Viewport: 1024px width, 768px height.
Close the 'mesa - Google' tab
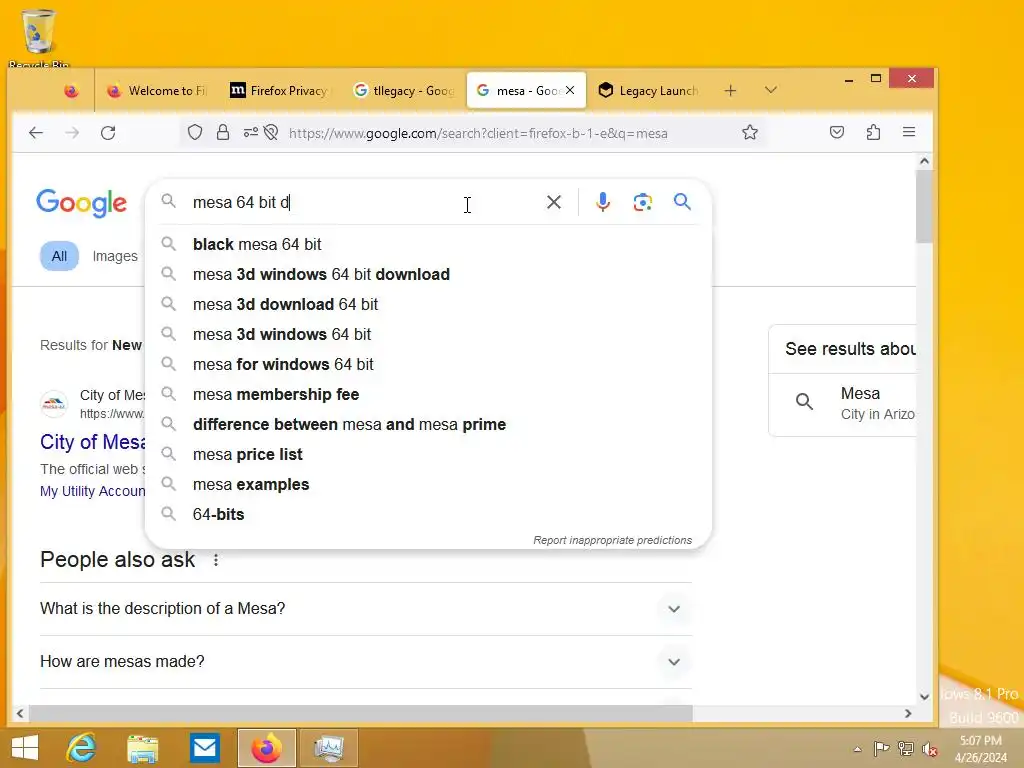point(570,90)
